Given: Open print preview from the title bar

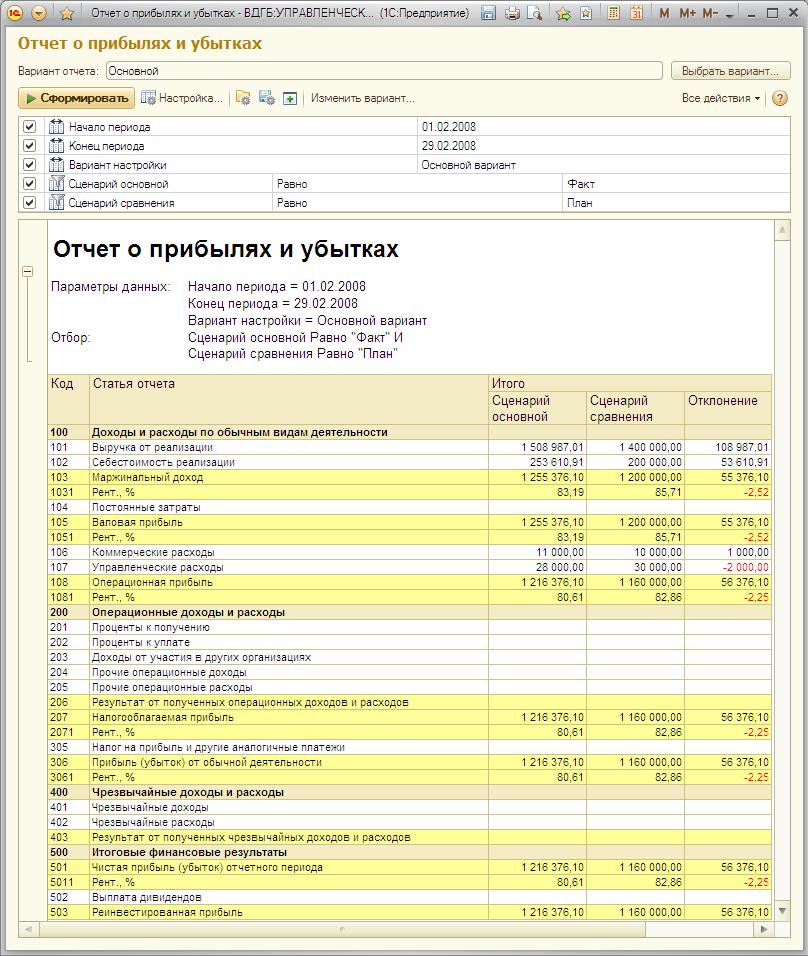Looking at the screenshot, I should [x=535, y=10].
